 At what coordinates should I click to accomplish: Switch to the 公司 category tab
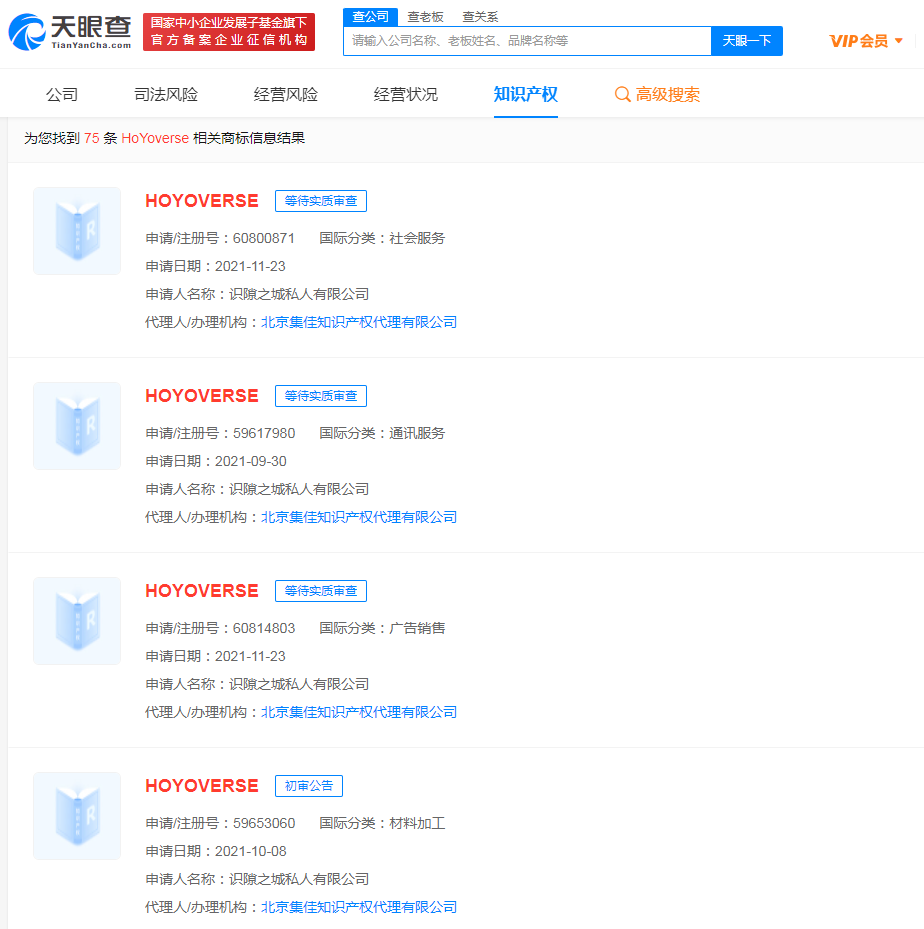pyautogui.click(x=62, y=94)
